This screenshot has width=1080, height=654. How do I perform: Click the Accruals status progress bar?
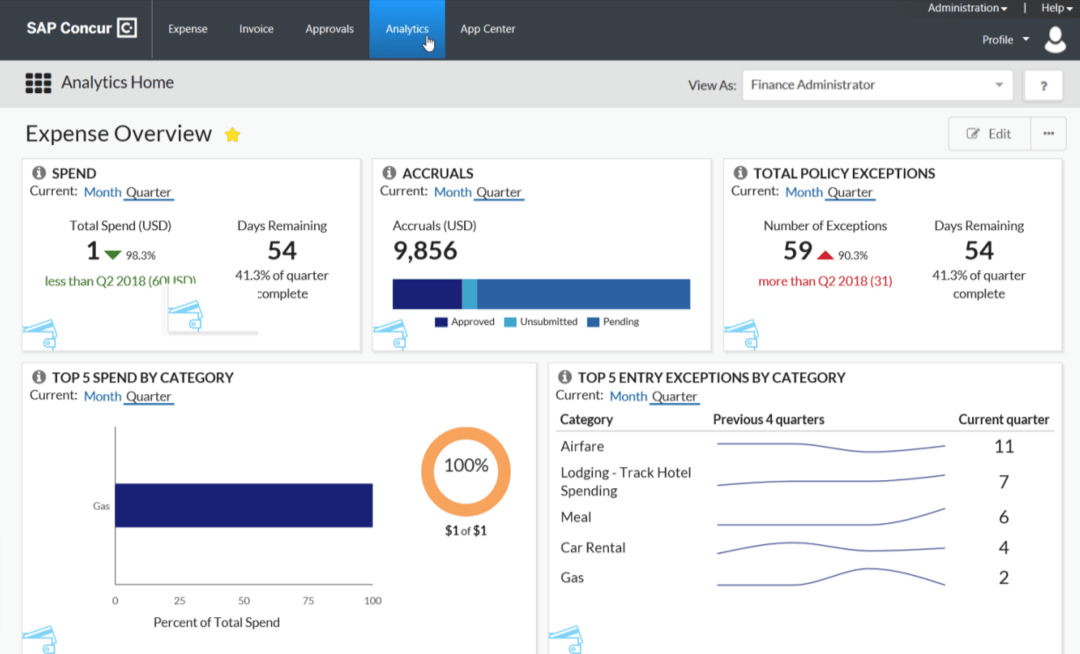pos(541,293)
